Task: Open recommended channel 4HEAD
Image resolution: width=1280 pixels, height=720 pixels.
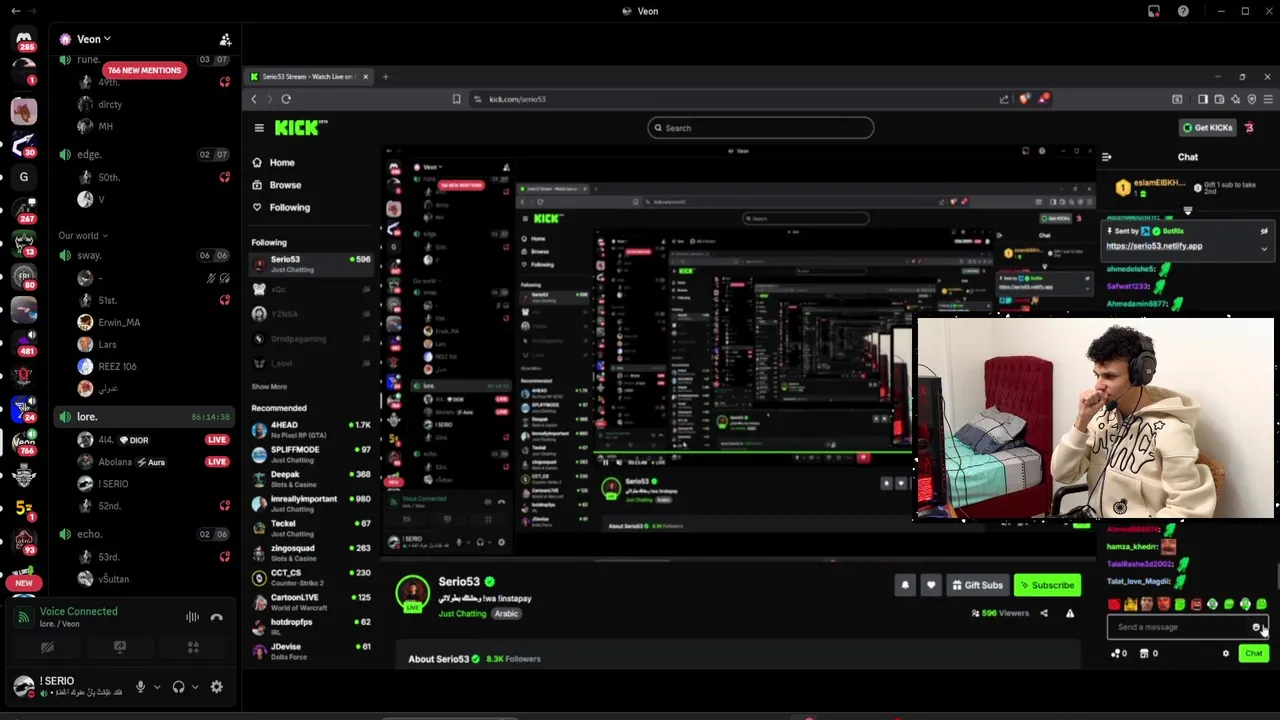Action: point(311,430)
